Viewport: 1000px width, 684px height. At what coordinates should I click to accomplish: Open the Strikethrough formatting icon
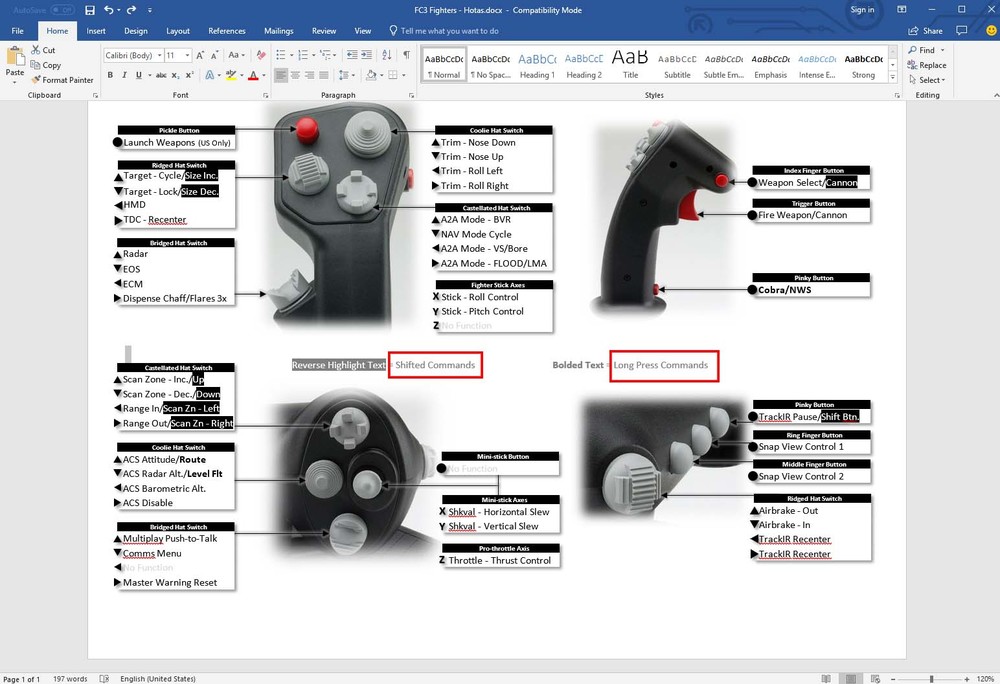tap(161, 74)
